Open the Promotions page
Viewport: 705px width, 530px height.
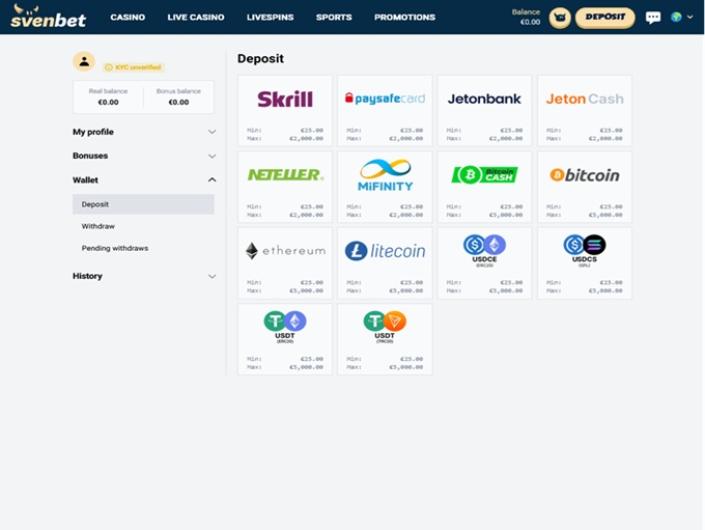(x=404, y=18)
